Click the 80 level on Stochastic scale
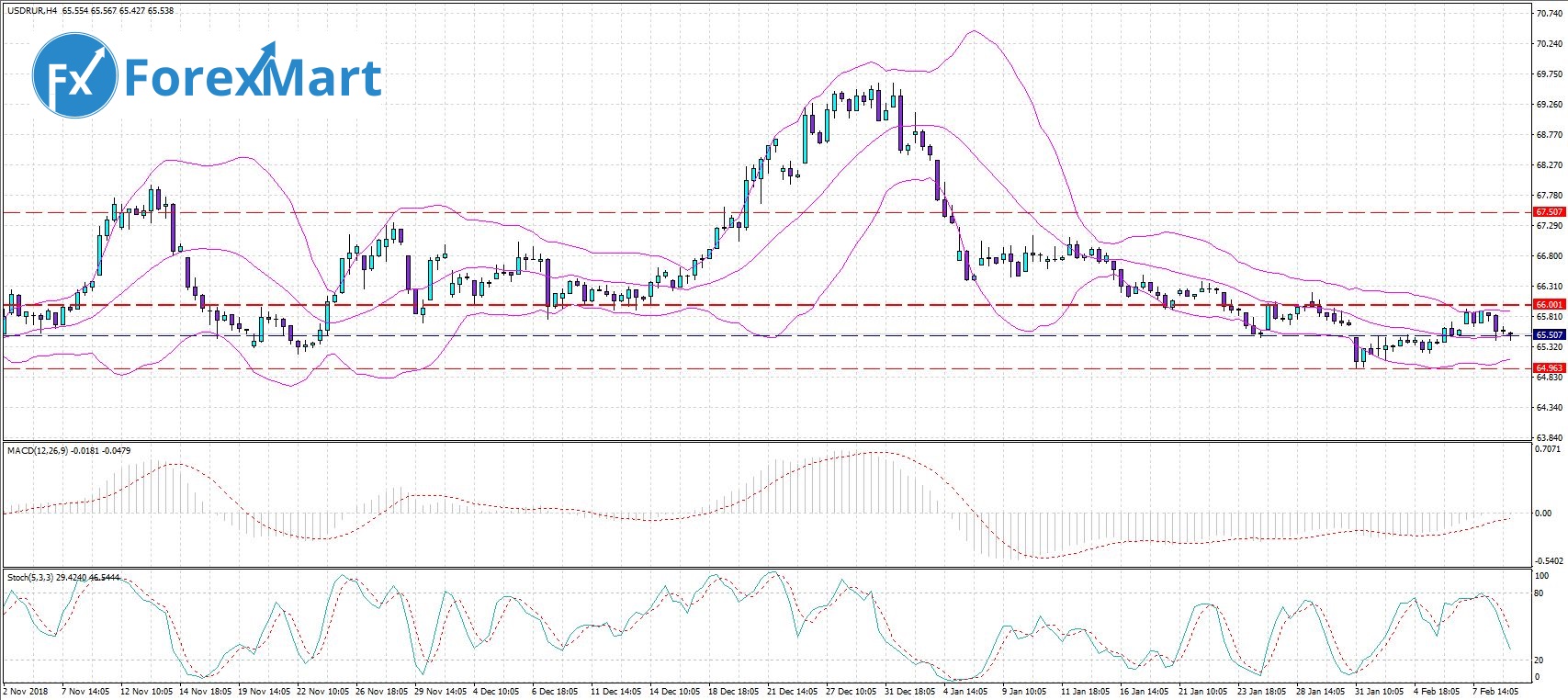Screen dimensions: 1568x700 (1540, 593)
